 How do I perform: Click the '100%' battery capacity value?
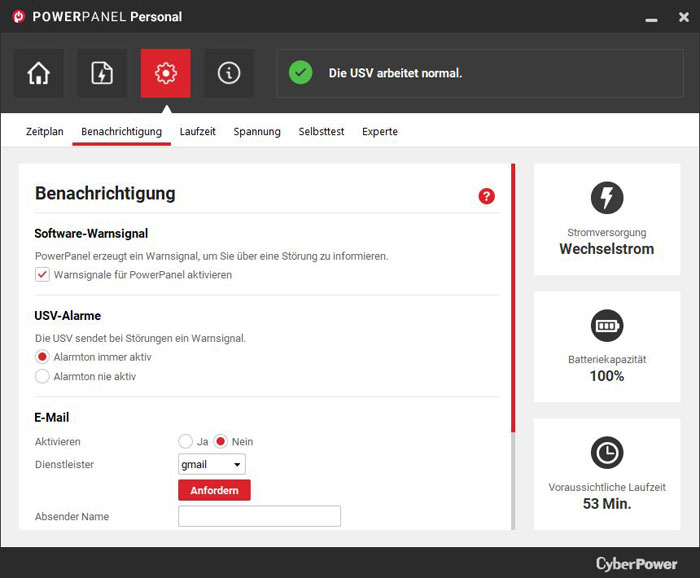point(607,376)
